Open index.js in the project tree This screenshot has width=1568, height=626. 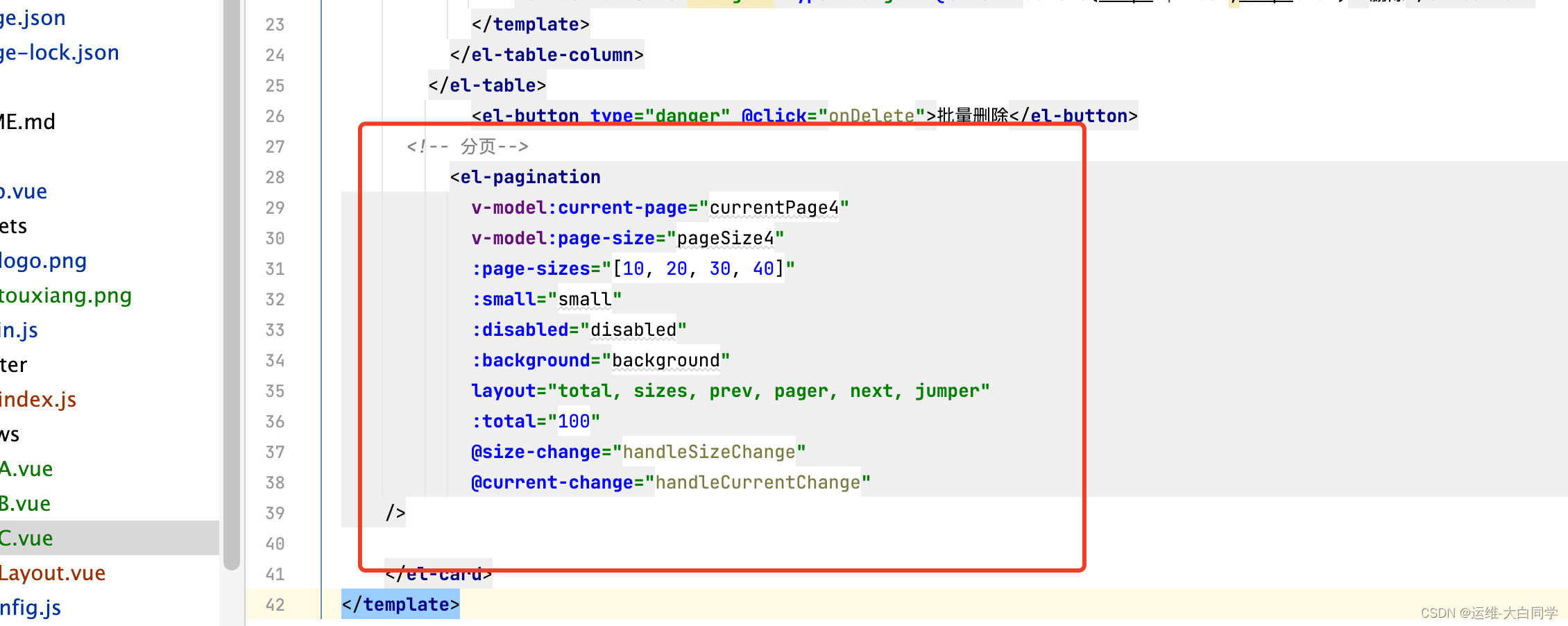pyautogui.click(x=38, y=400)
